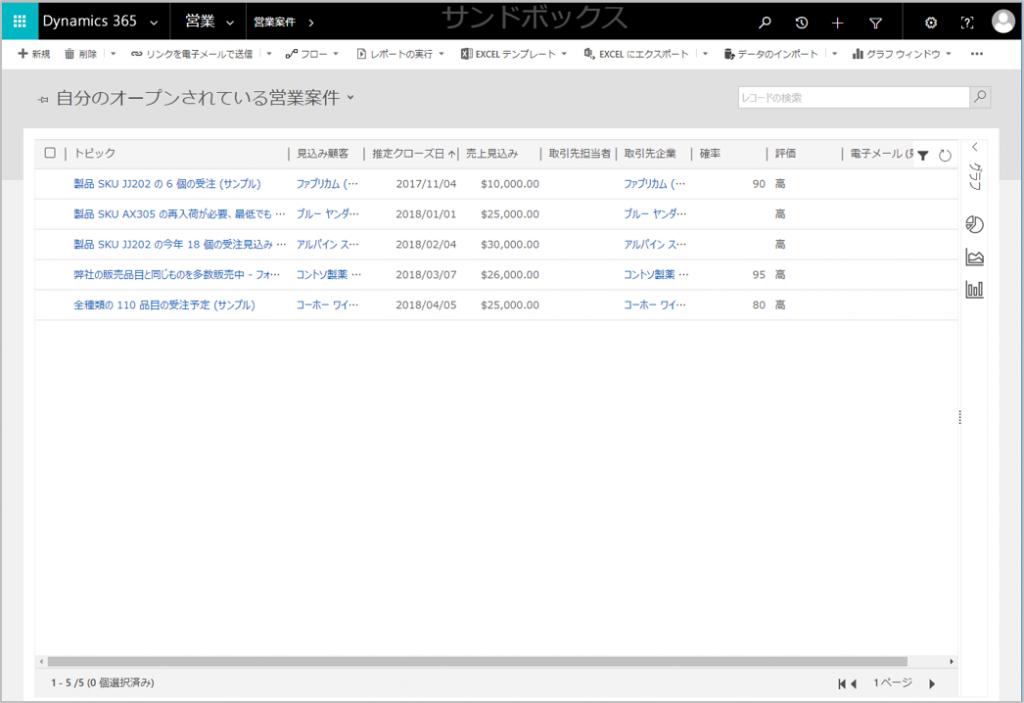
Task: Open the EXCEL テンプレート dropdown
Action: (x=514, y=54)
